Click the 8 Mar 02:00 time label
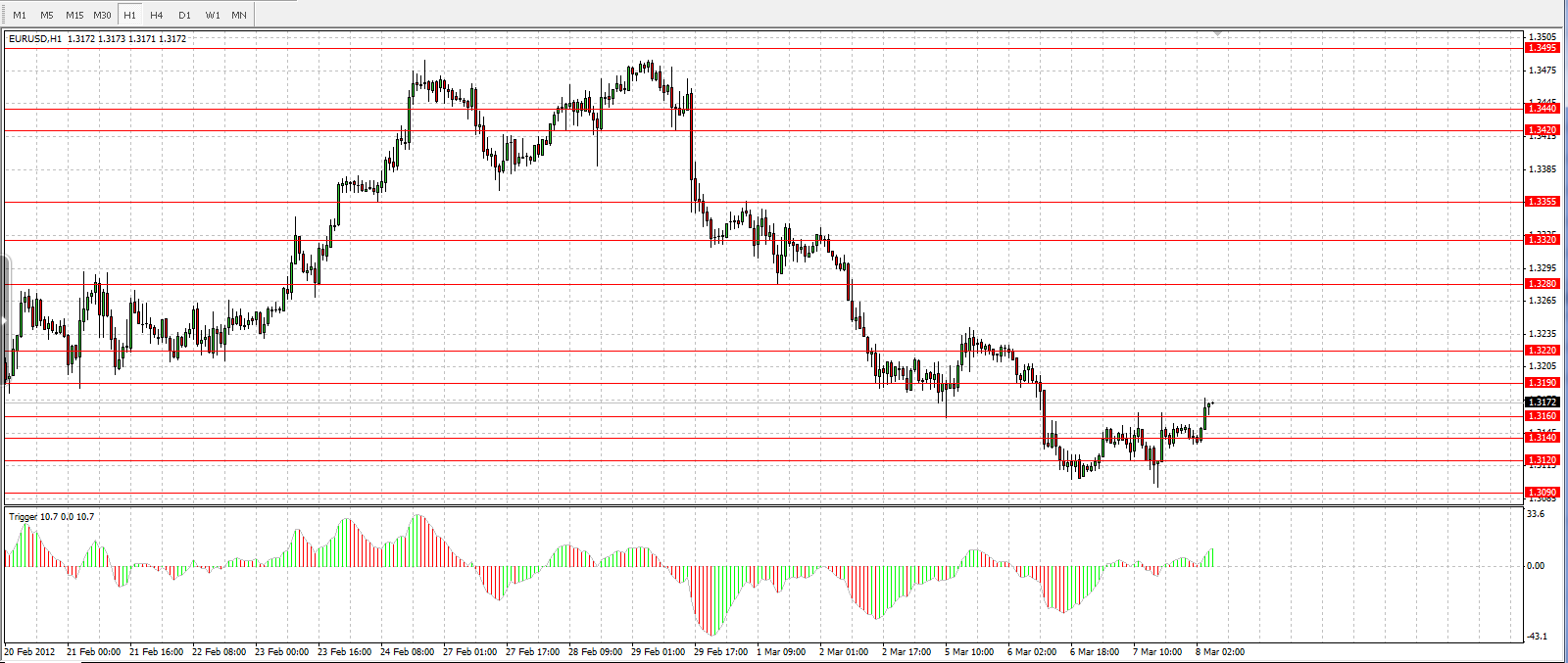This screenshot has height=663, width=1568. click(1220, 652)
